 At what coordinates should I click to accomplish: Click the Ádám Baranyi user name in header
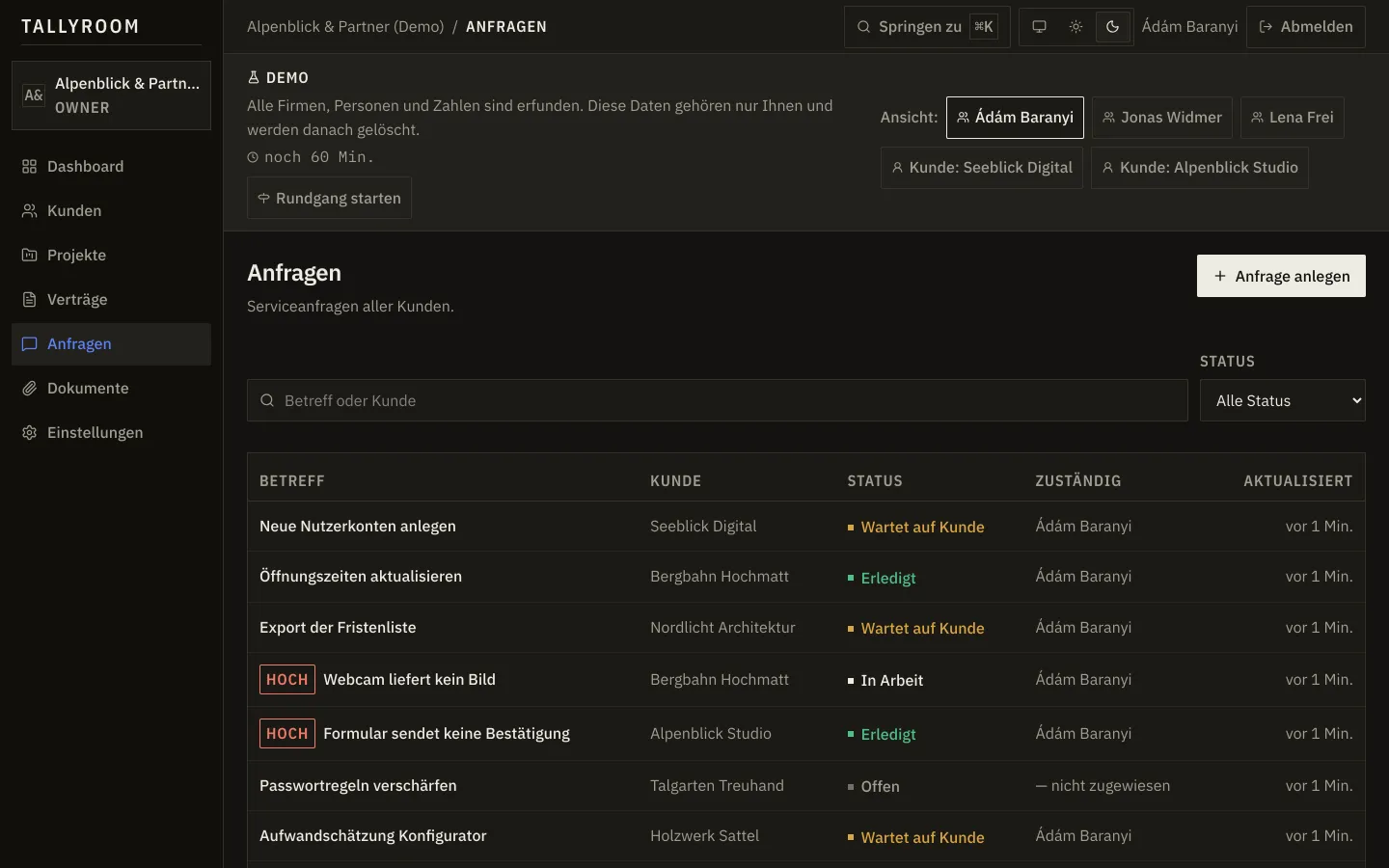(x=1189, y=27)
